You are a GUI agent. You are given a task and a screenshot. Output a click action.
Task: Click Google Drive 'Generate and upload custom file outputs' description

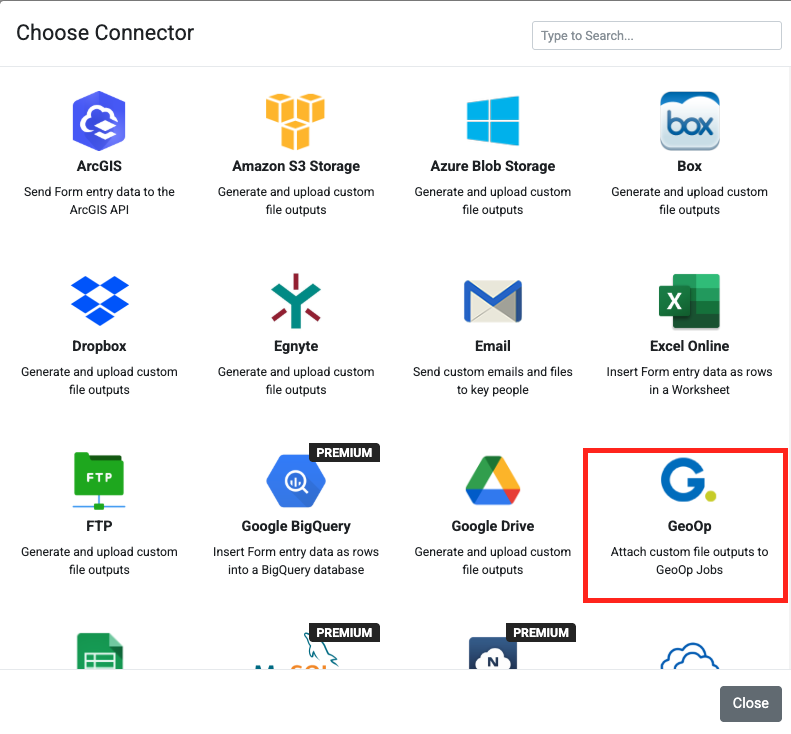coord(493,561)
